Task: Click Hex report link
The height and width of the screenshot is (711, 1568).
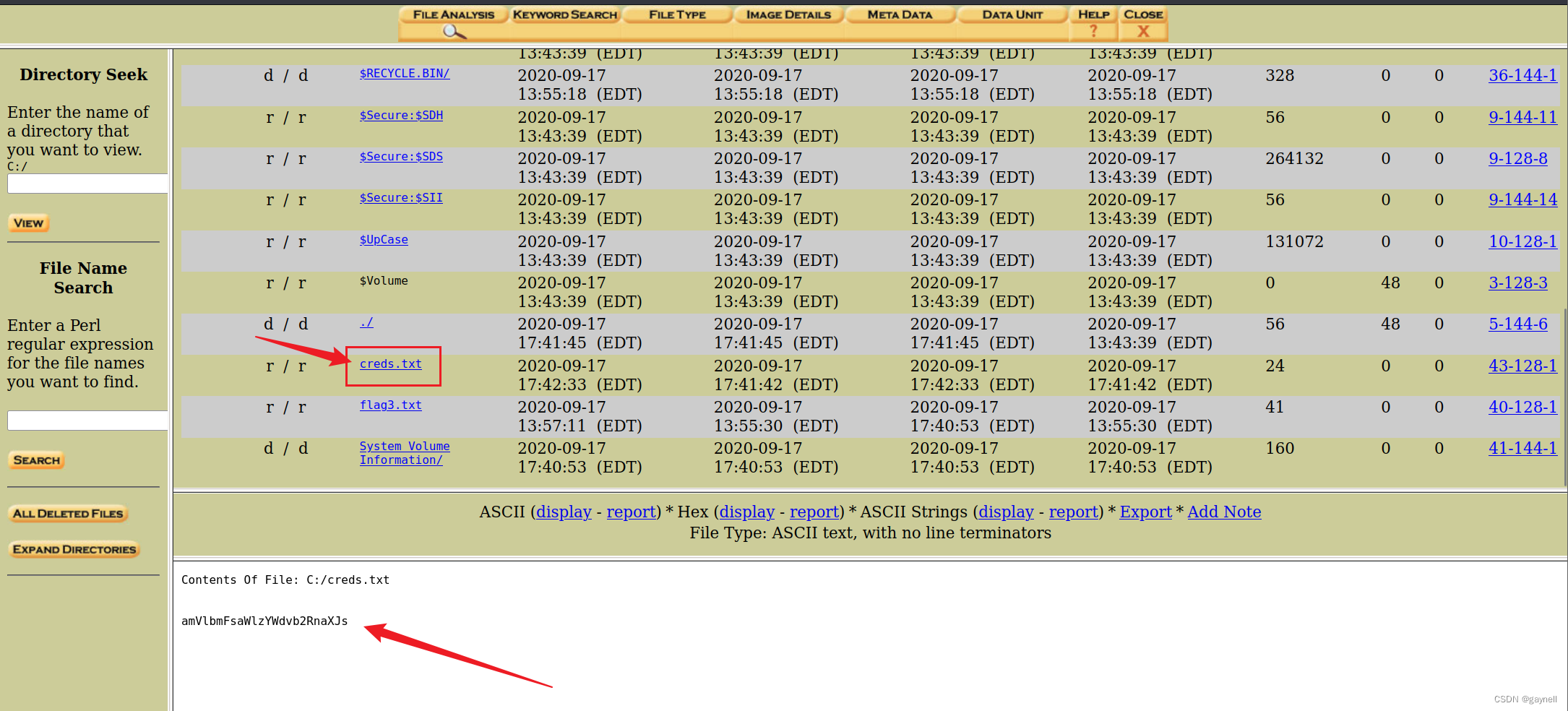Action: [814, 512]
